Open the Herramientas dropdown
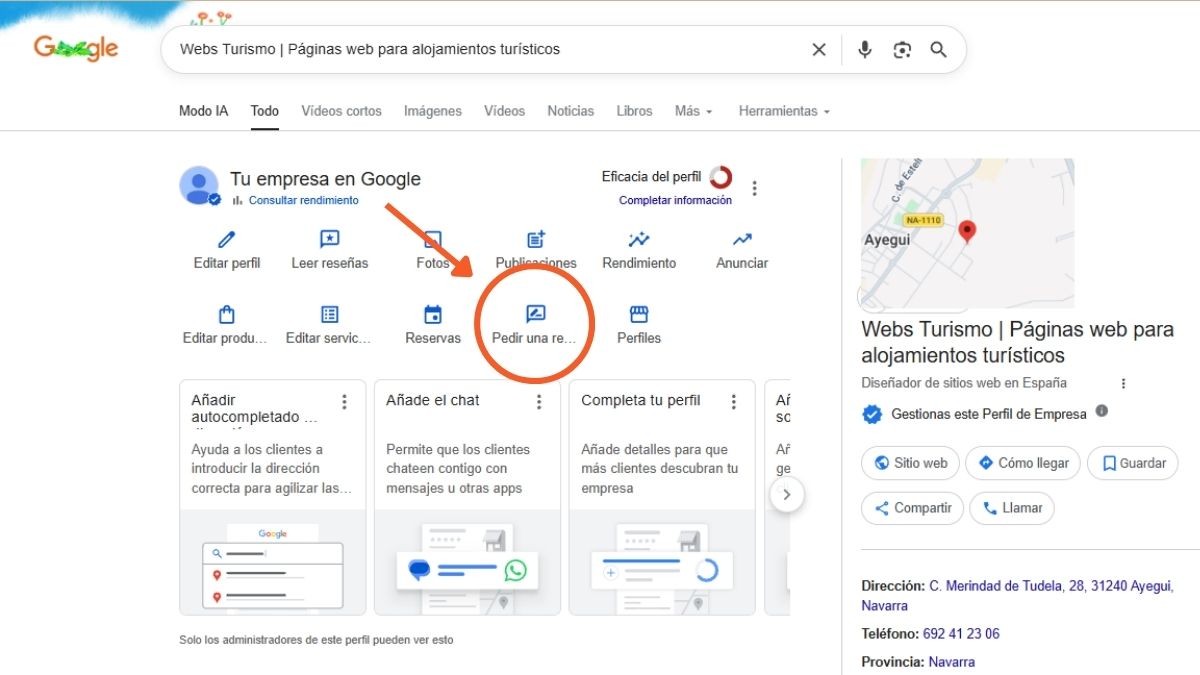 click(x=784, y=111)
